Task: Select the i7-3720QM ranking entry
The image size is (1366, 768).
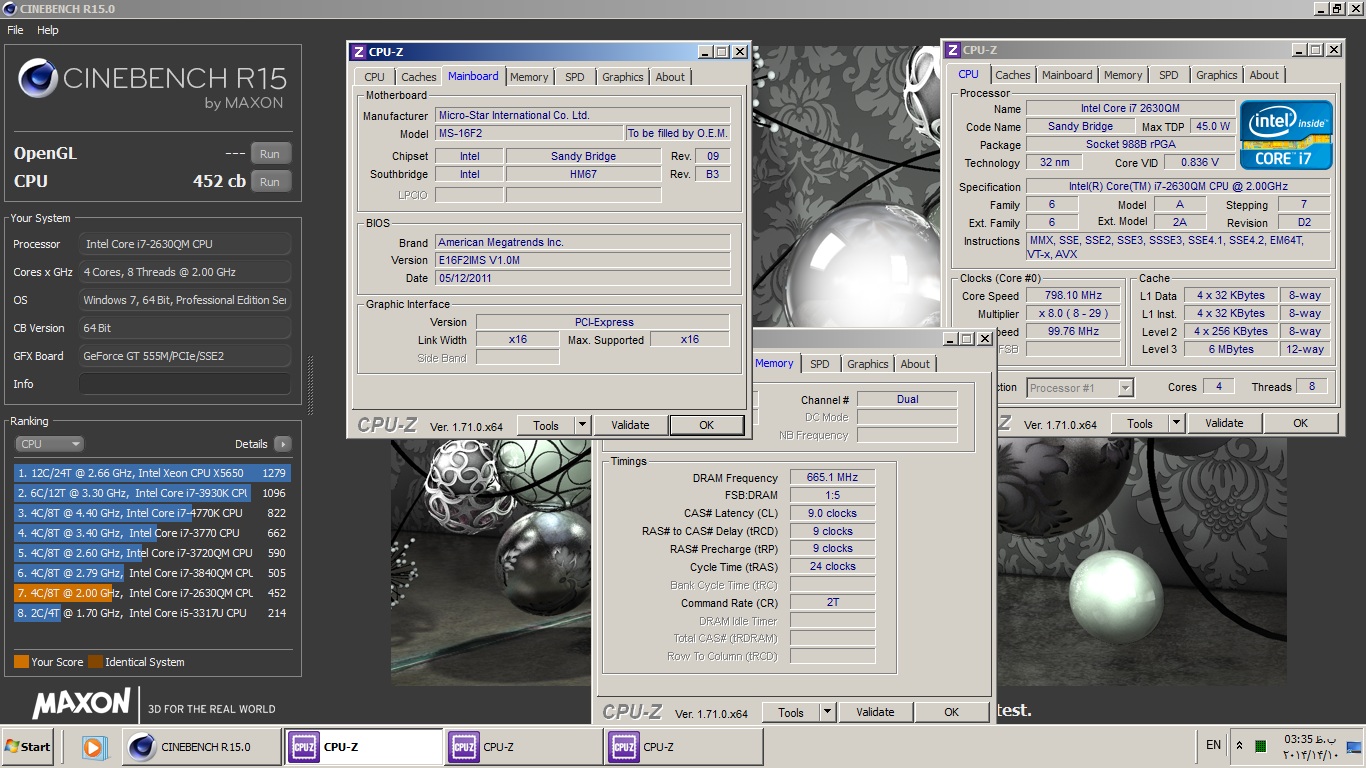Action: pos(152,553)
